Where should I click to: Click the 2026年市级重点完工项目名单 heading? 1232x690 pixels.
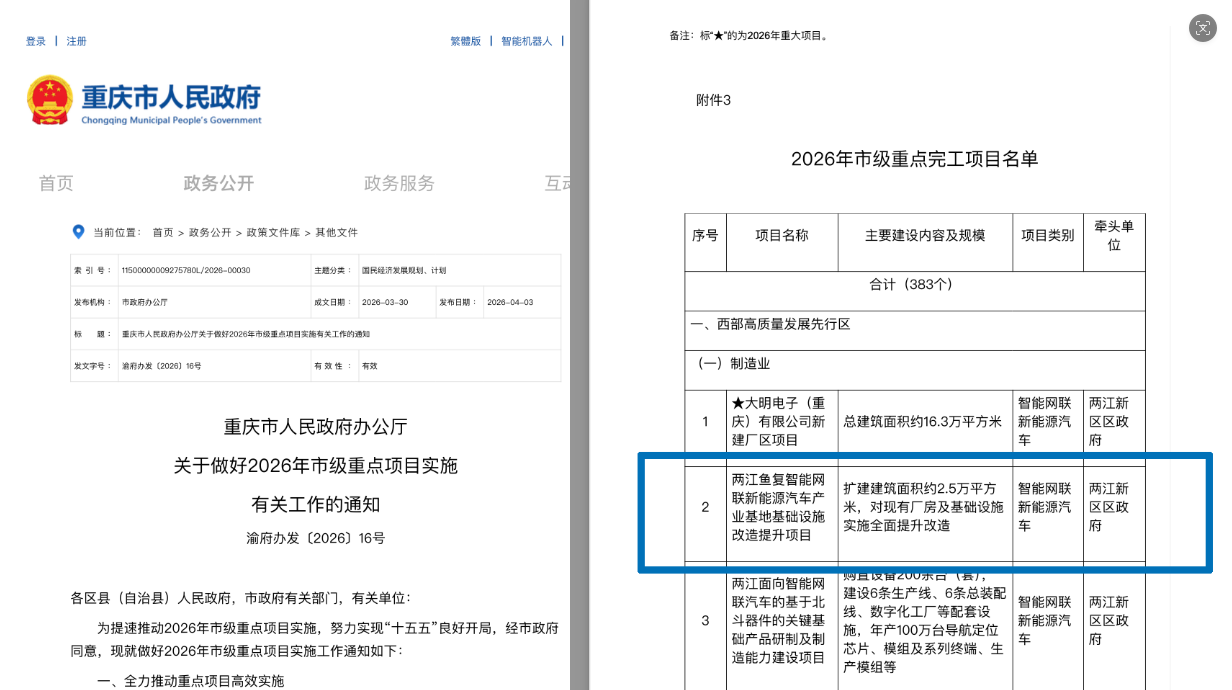(x=914, y=158)
